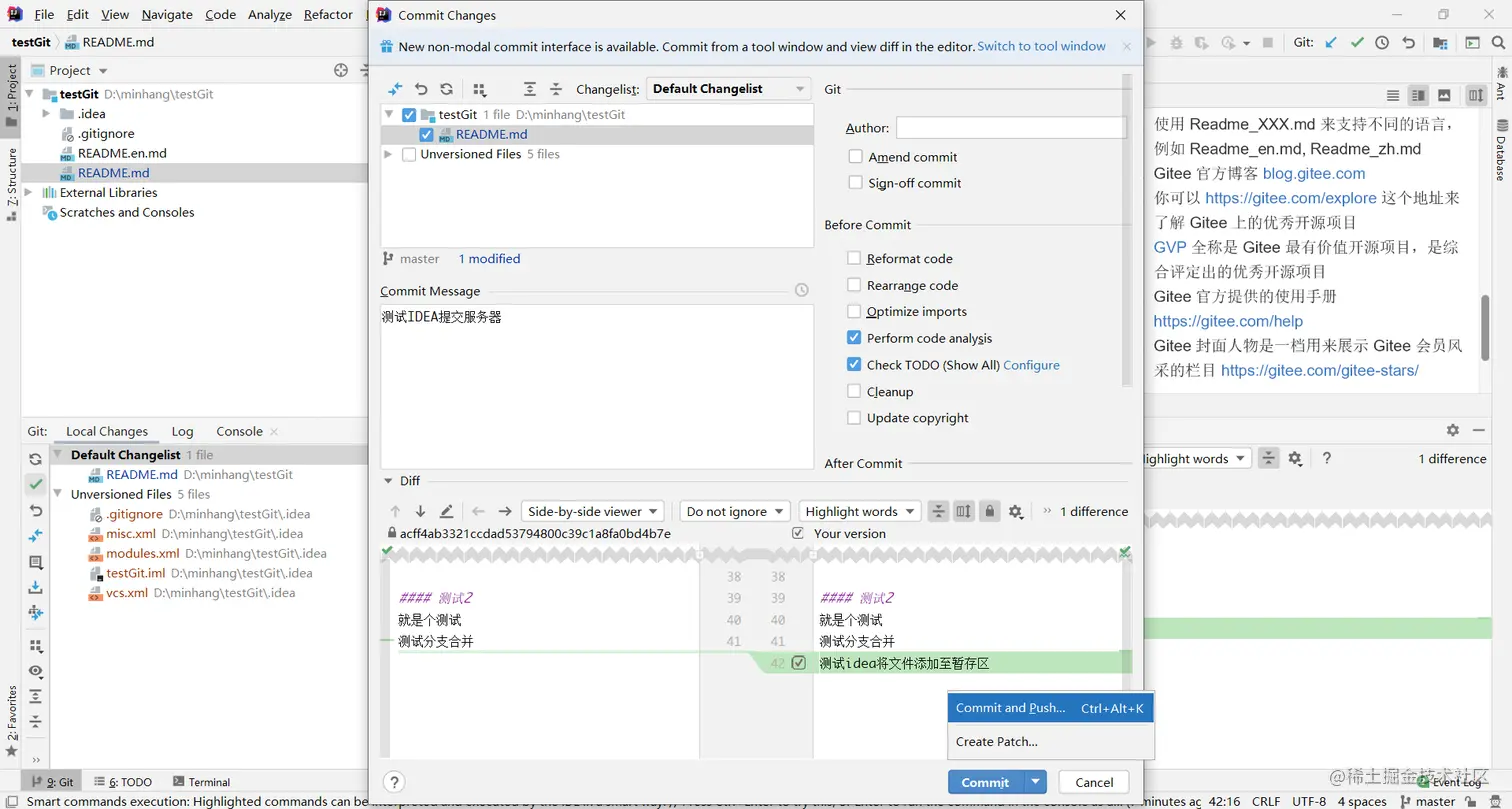Screen dimensions: 1512x809
Task: Collapse testGit node in commit tree
Action: click(390, 115)
